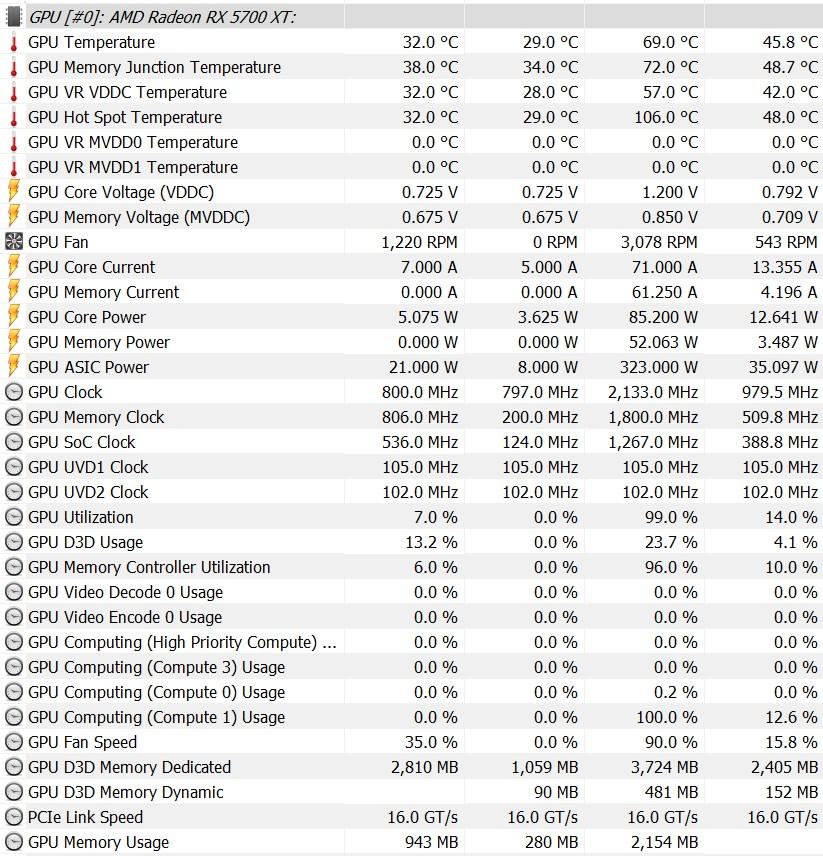The image size is (823, 856).
Task: Select the GPU D3D Memory Dynamic label
Action: pos(126,793)
